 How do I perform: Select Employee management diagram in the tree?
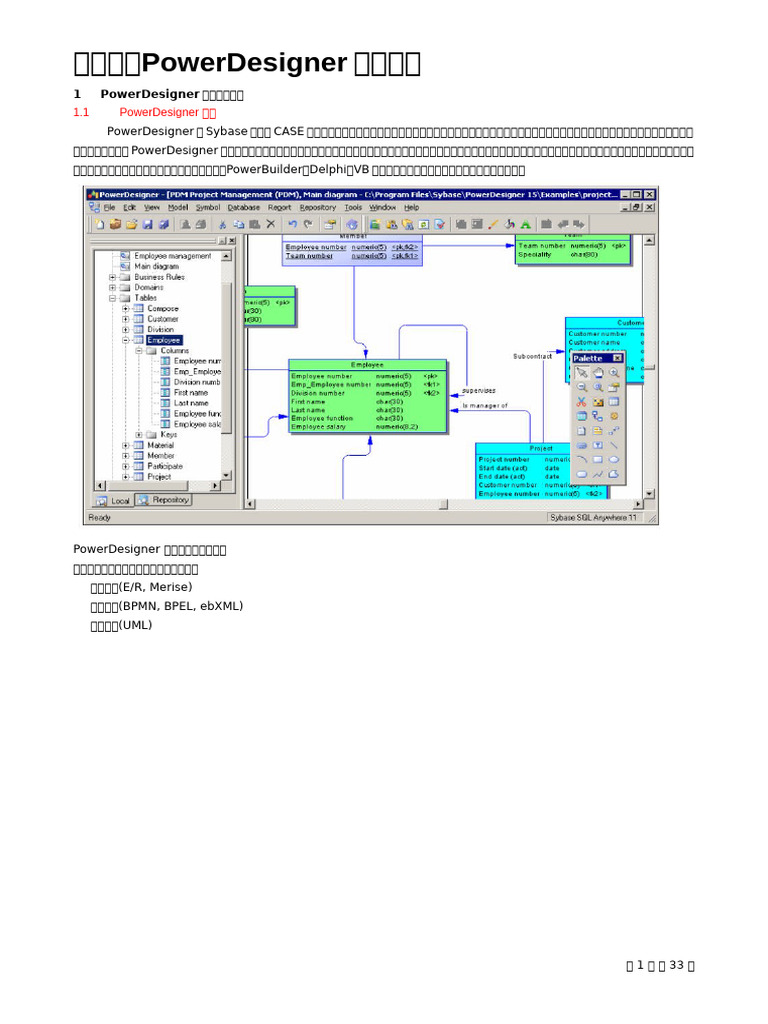(172, 256)
